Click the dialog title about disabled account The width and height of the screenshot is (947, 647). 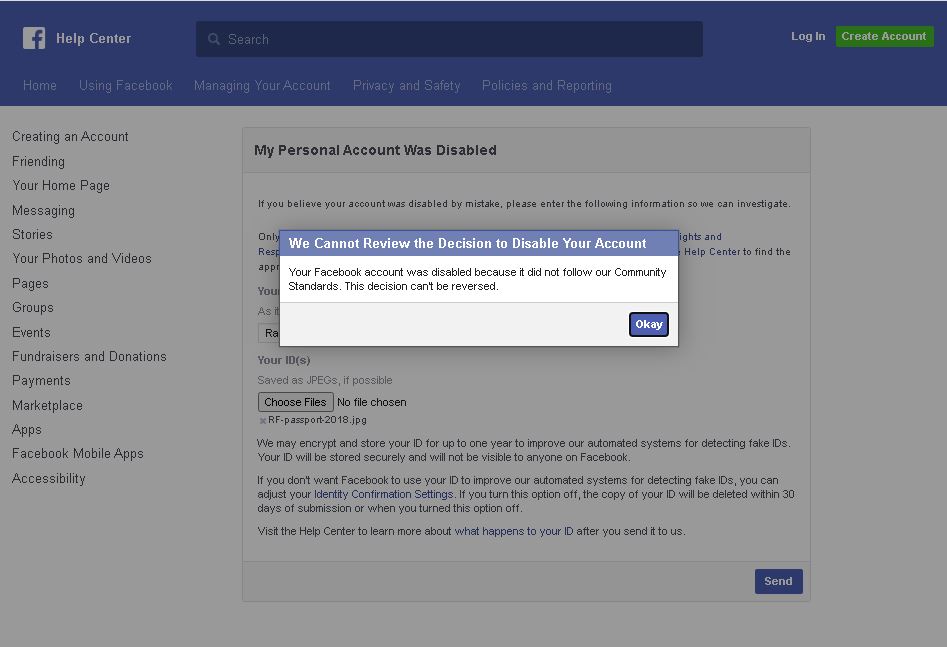(467, 243)
